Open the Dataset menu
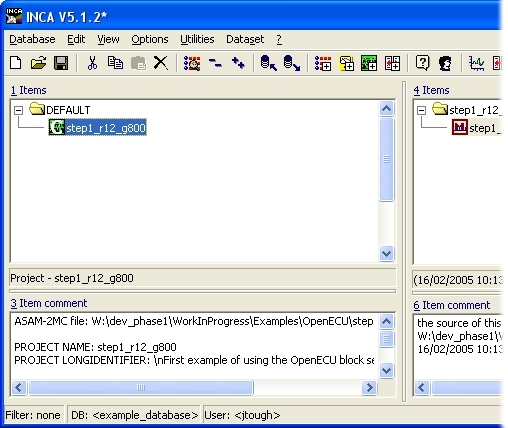 [245, 39]
